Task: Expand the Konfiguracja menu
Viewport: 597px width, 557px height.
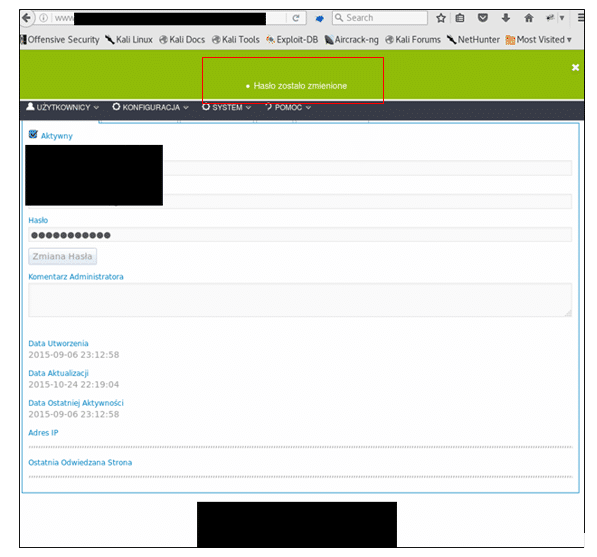Action: tap(150, 107)
